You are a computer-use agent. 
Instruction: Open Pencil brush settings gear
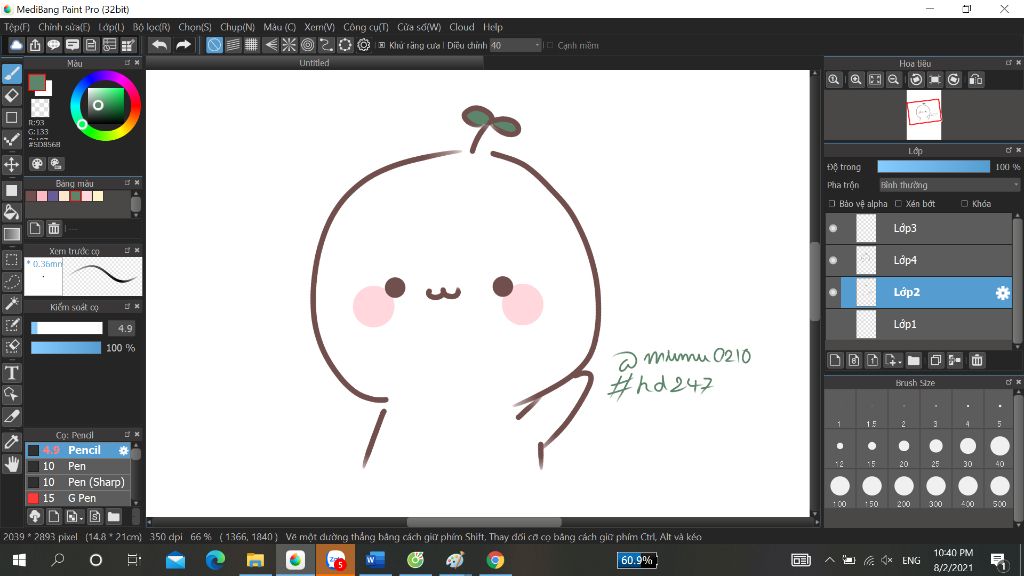[123, 451]
